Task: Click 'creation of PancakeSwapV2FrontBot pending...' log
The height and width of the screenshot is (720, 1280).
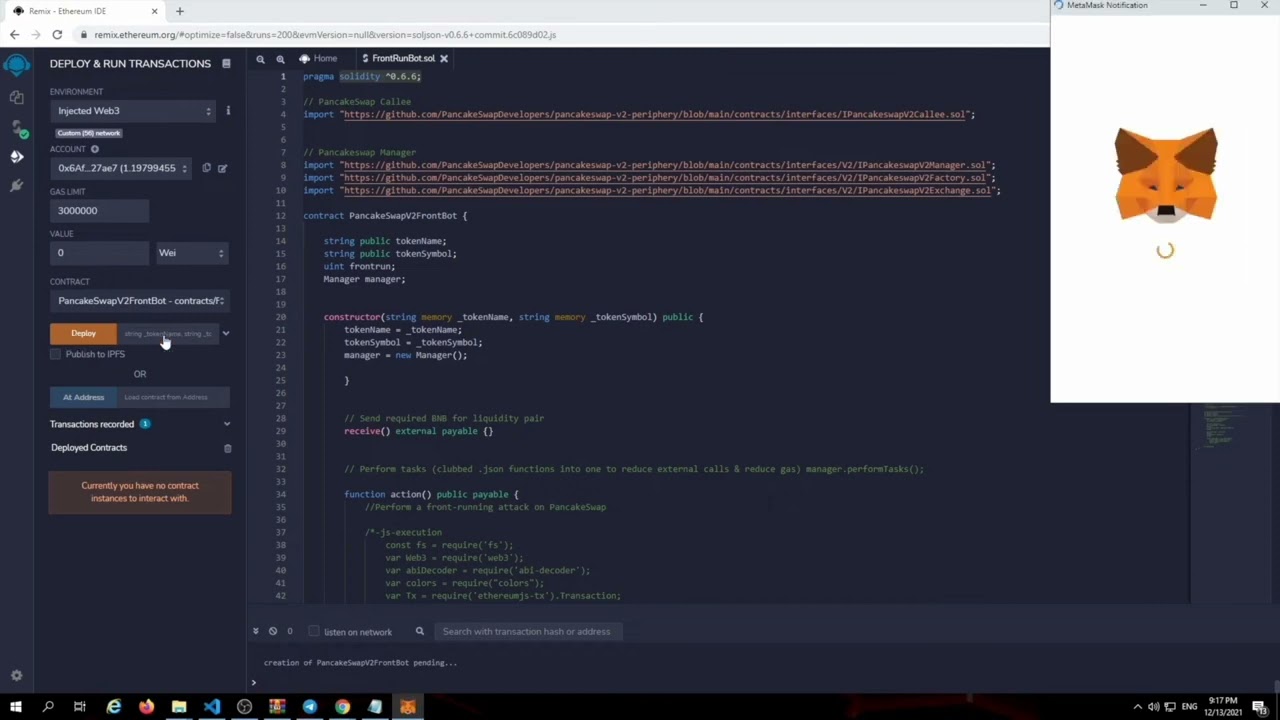Action: tap(360, 662)
